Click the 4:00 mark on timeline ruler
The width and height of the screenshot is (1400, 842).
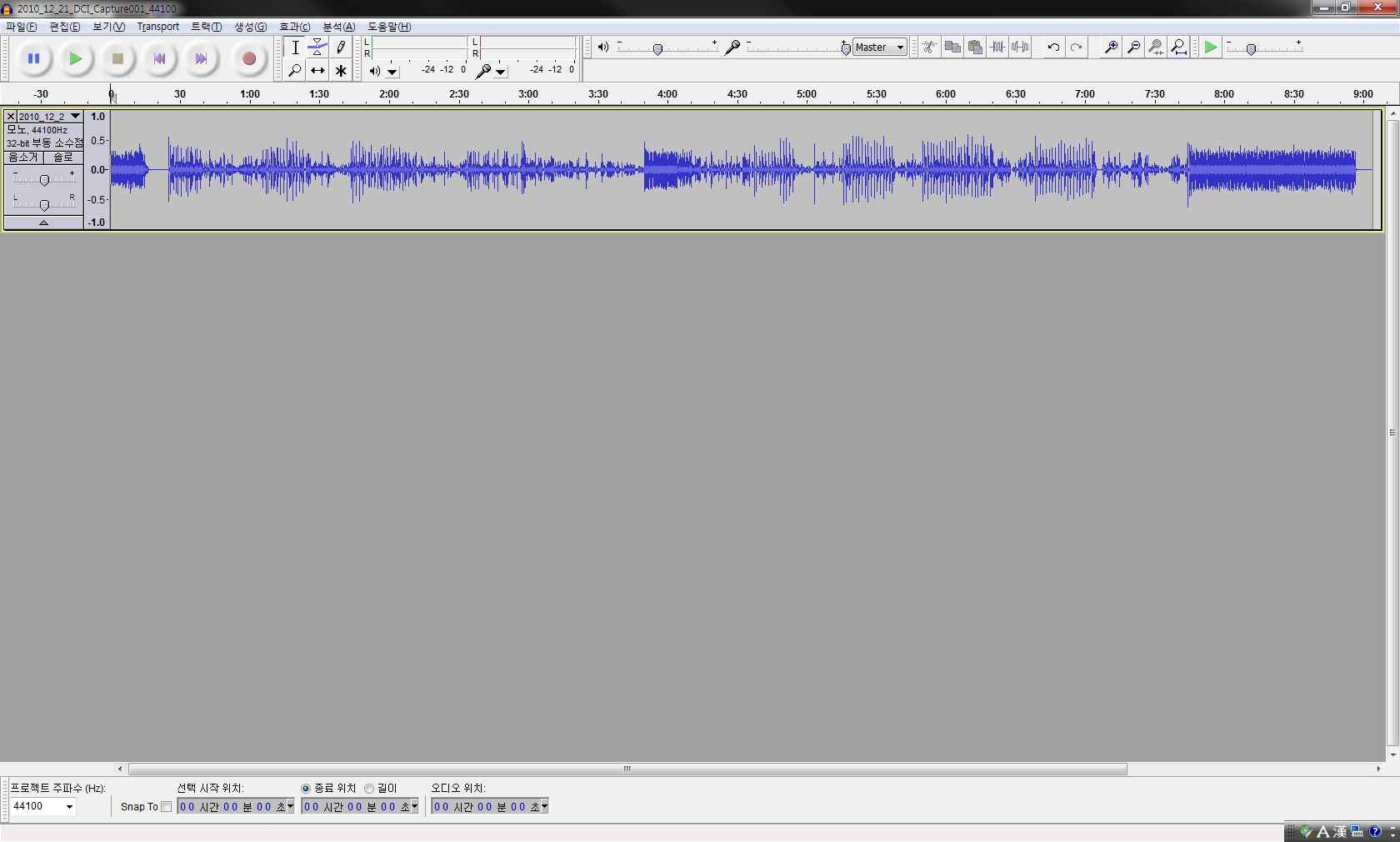pyautogui.click(x=667, y=94)
